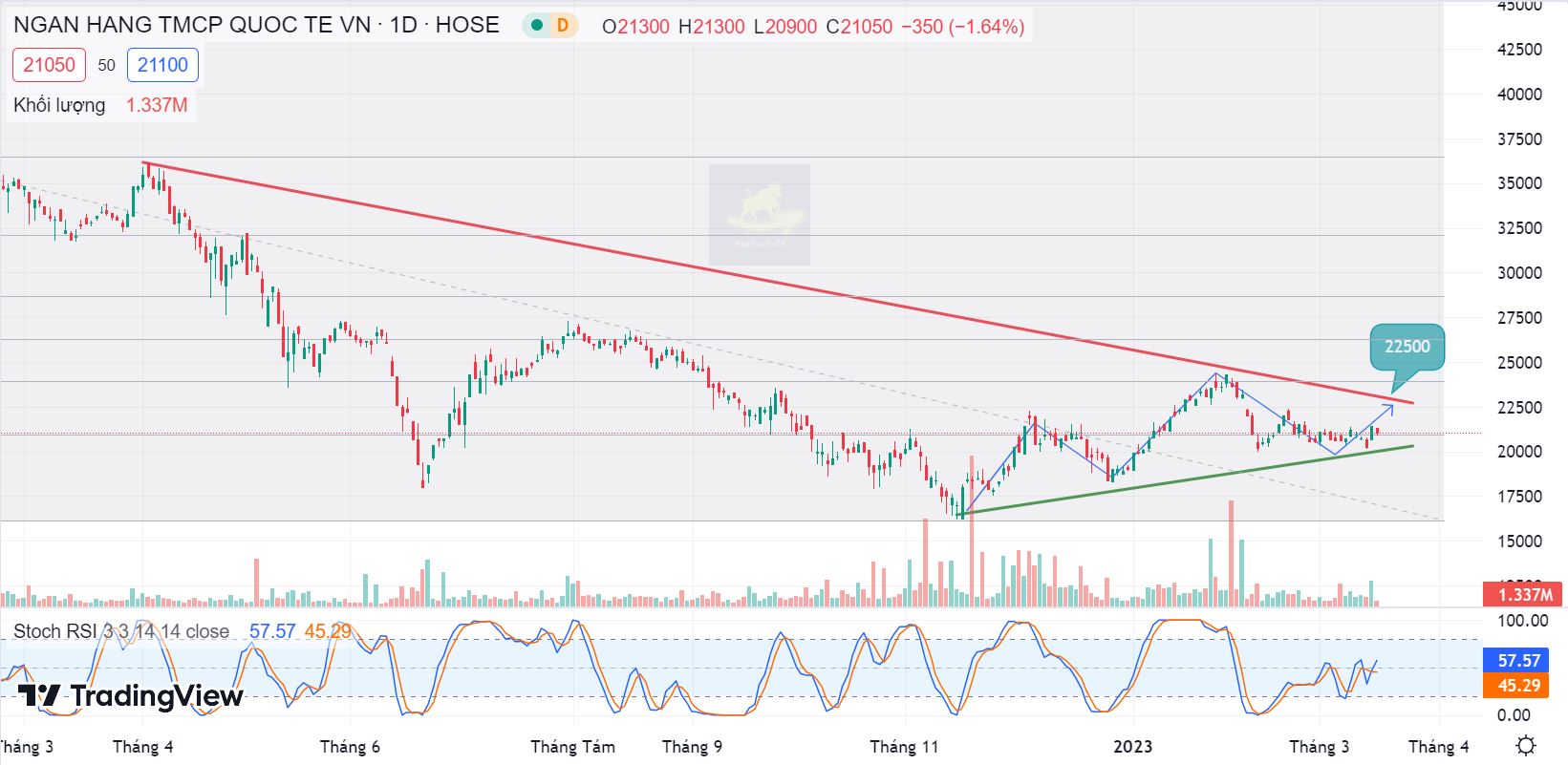Click the blue 57.57 Stoch RSI tag
Viewport: 1568px width, 765px height.
tap(1518, 661)
